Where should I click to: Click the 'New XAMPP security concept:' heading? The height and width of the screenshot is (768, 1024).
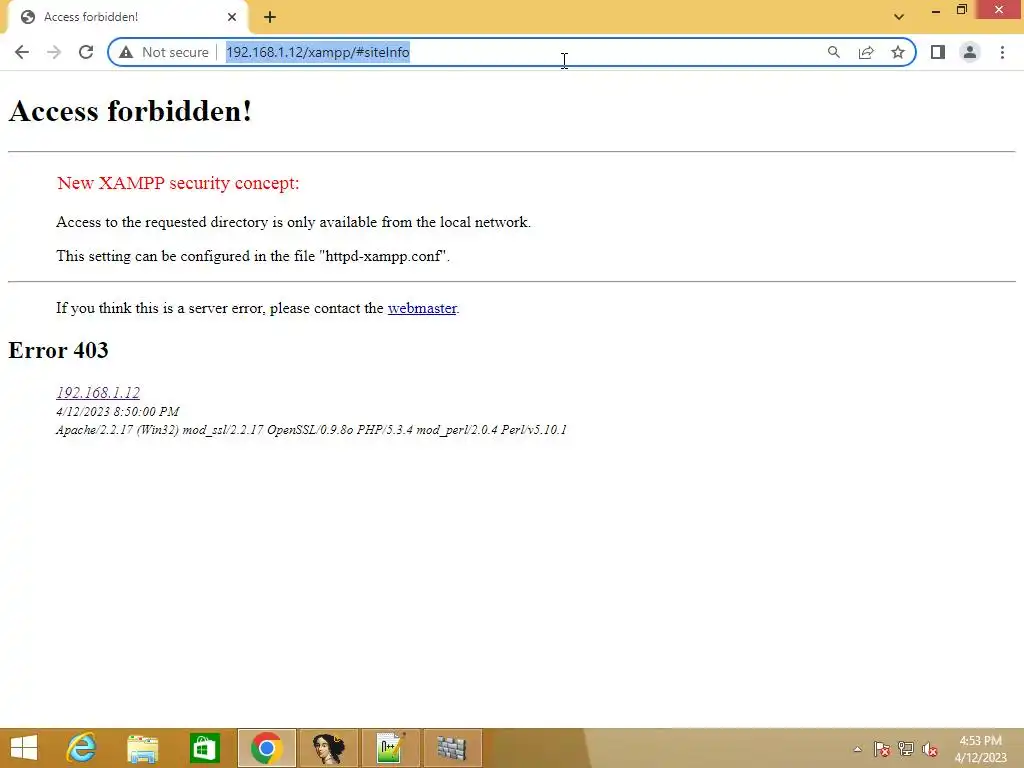tap(178, 184)
